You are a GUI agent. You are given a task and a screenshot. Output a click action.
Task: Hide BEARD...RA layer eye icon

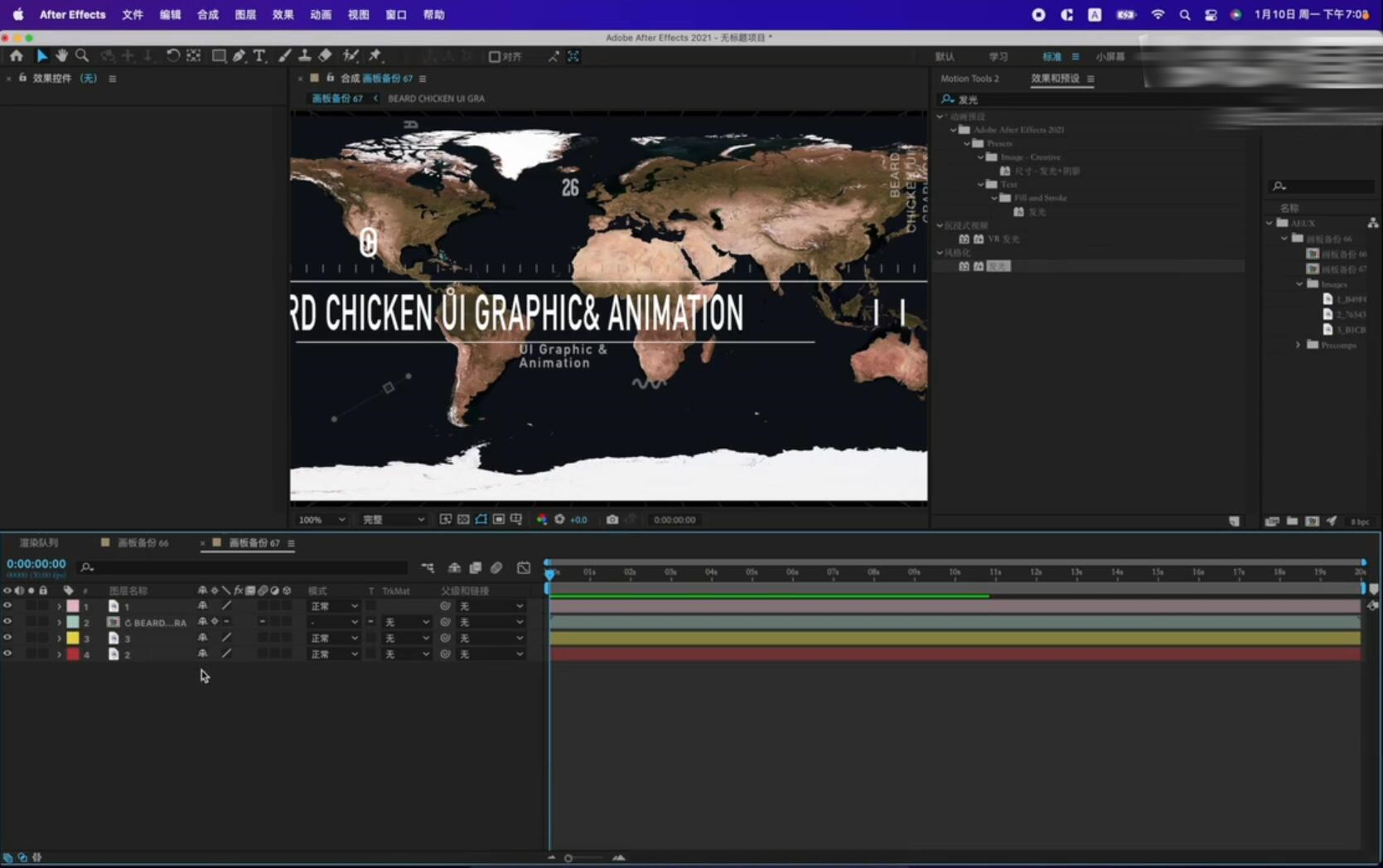pyautogui.click(x=7, y=621)
